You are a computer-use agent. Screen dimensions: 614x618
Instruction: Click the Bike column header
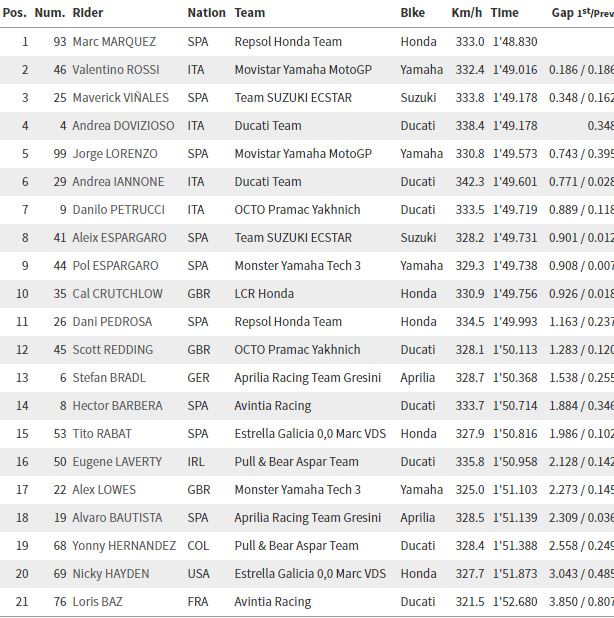413,13
